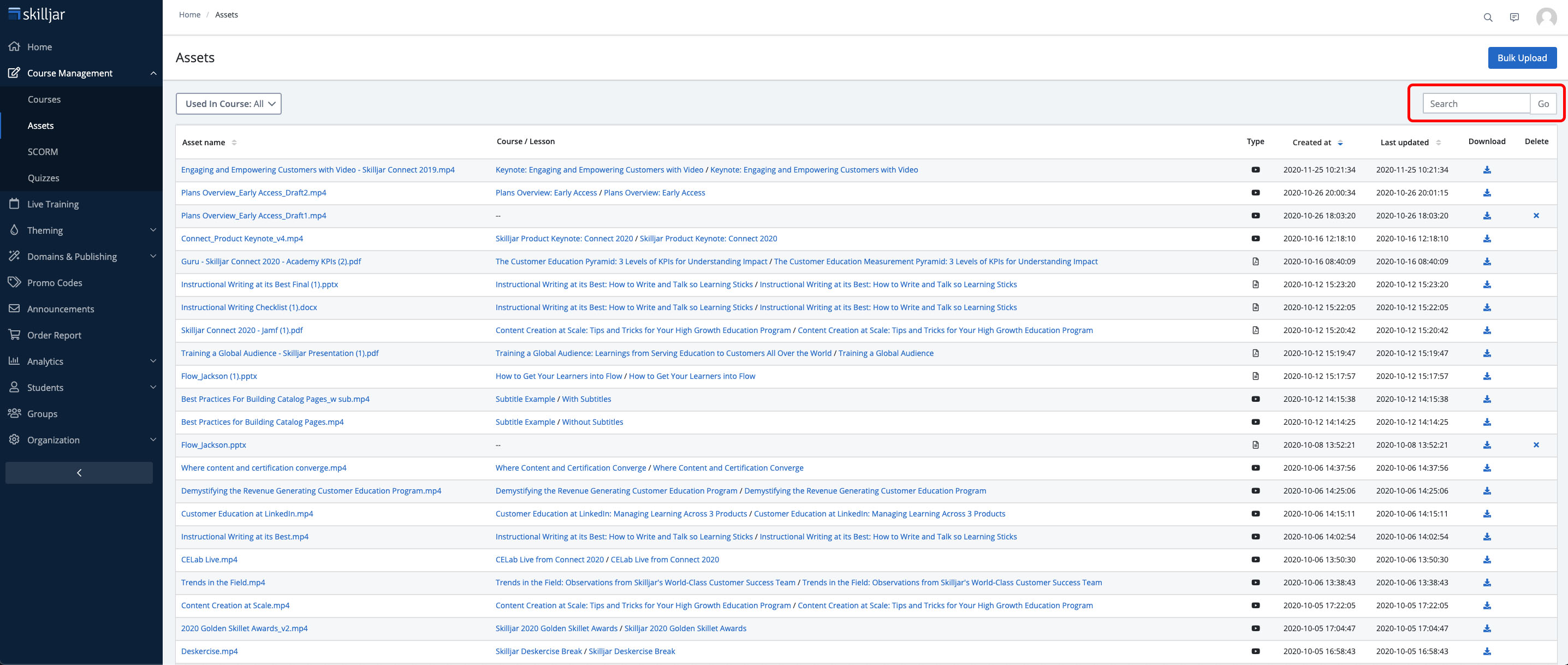Download Skilljar Connect 2020 - Jamf pdf

1487,331
